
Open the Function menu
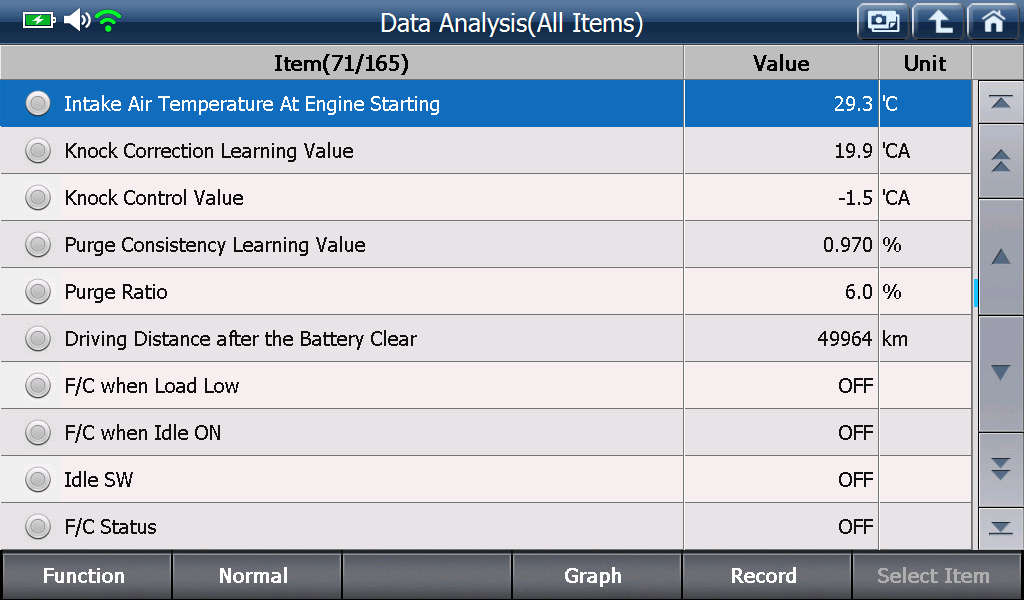coord(86,576)
